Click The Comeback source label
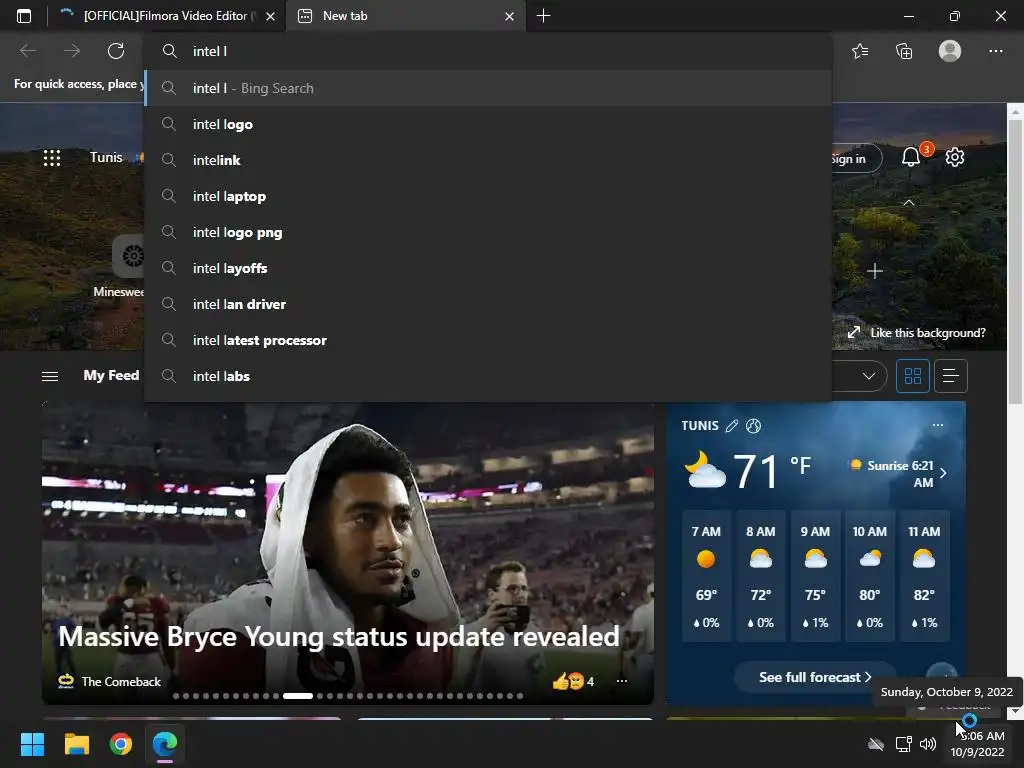1024x768 pixels. point(121,681)
